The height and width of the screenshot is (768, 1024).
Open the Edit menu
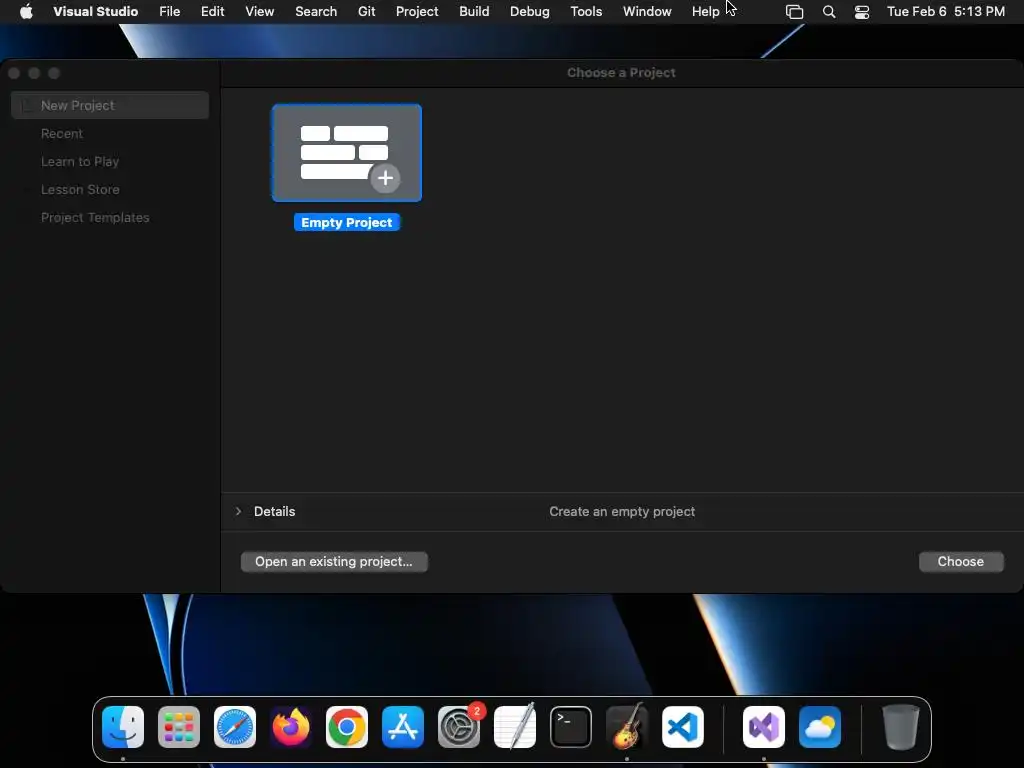[213, 11]
